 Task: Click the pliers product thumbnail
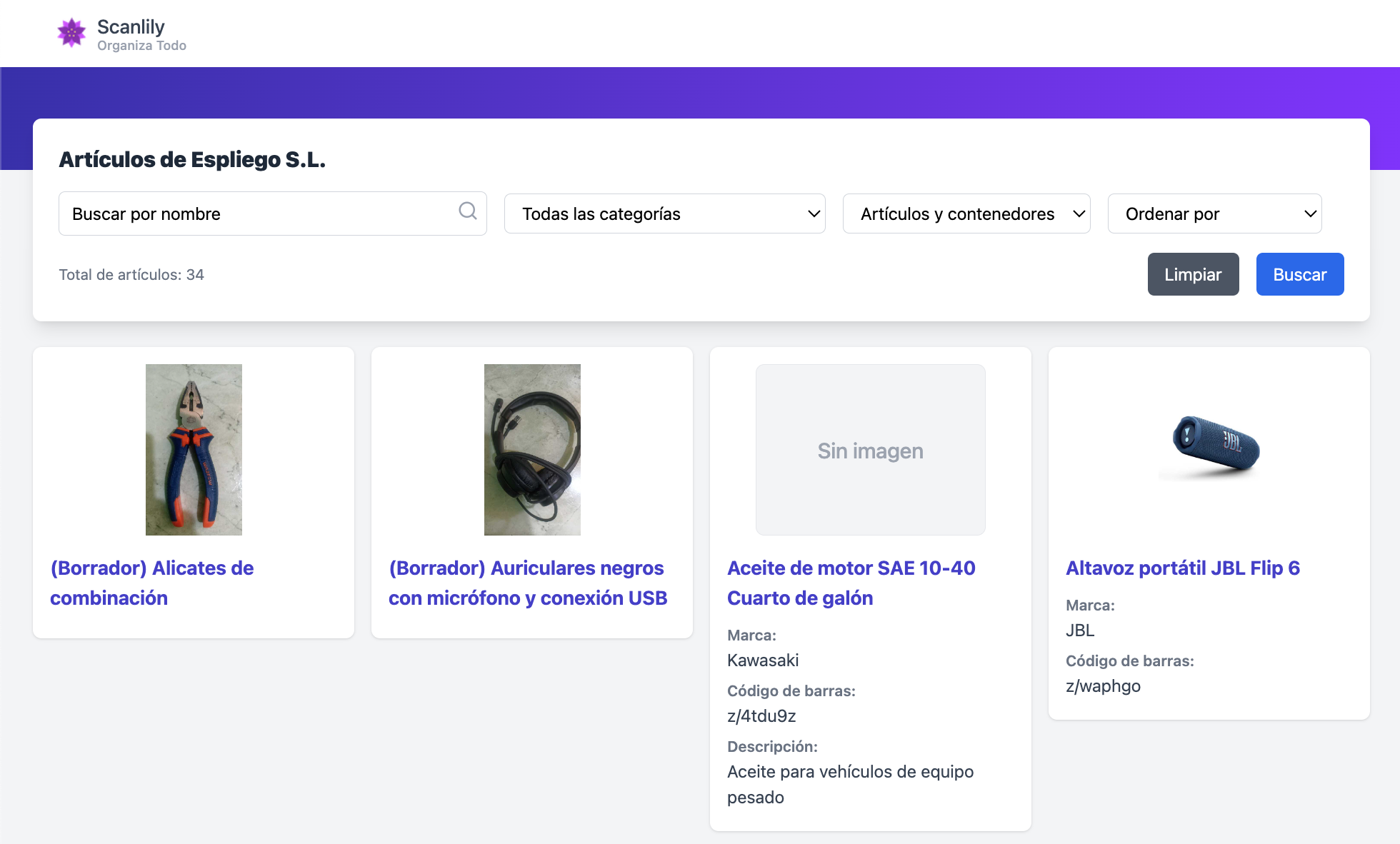tap(194, 450)
